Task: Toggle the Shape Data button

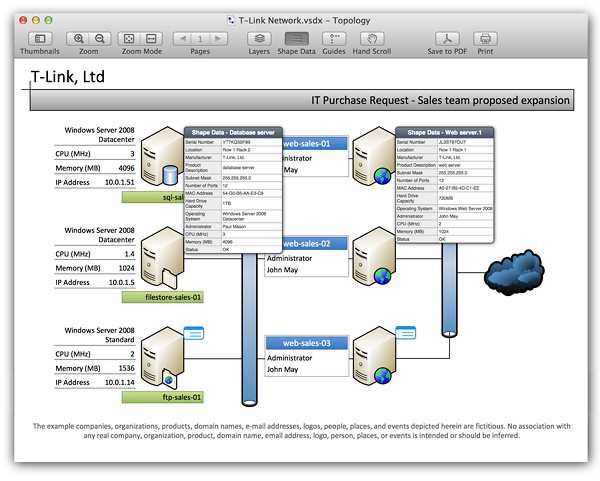Action: click(x=297, y=39)
